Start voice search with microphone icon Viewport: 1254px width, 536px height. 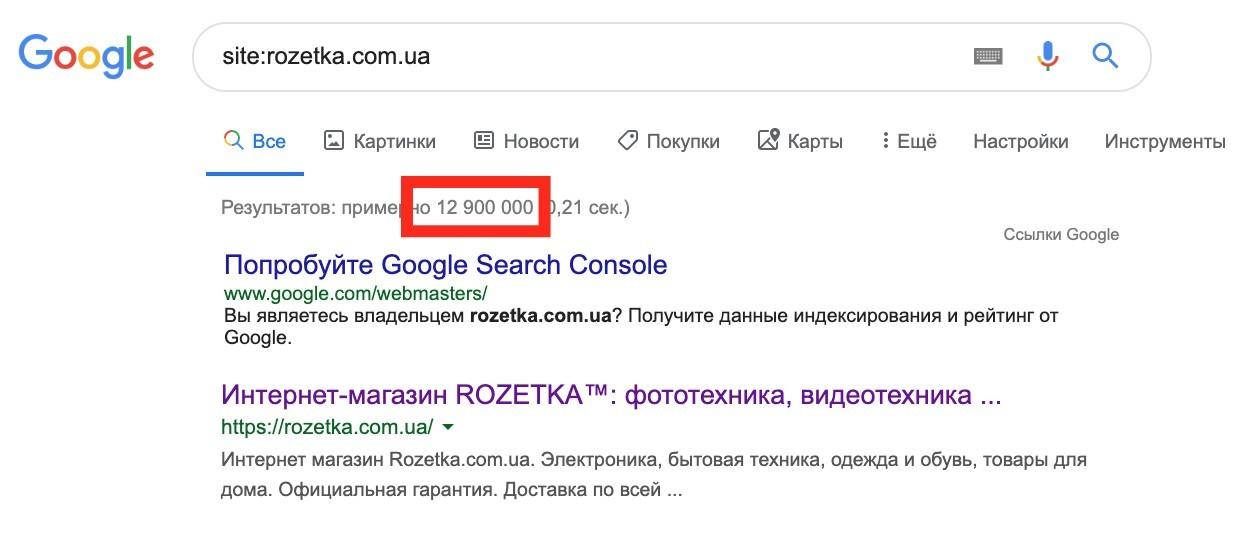[x=1047, y=56]
